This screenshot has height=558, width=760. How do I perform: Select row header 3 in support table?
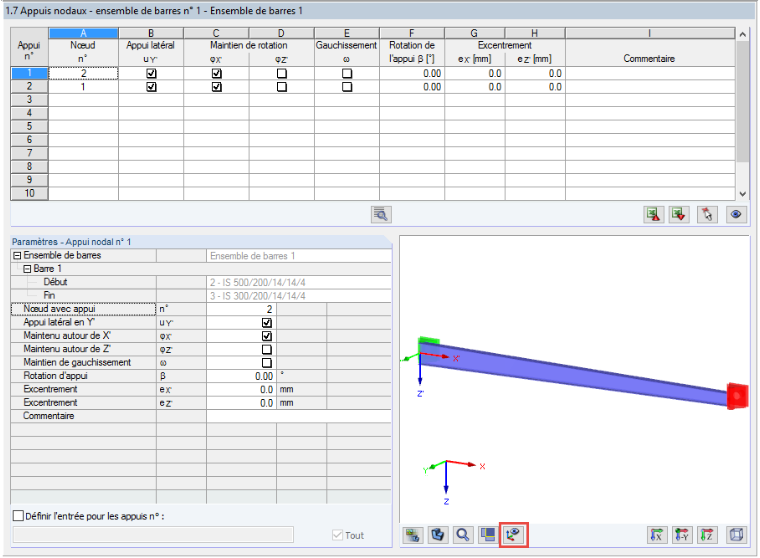click(29, 100)
